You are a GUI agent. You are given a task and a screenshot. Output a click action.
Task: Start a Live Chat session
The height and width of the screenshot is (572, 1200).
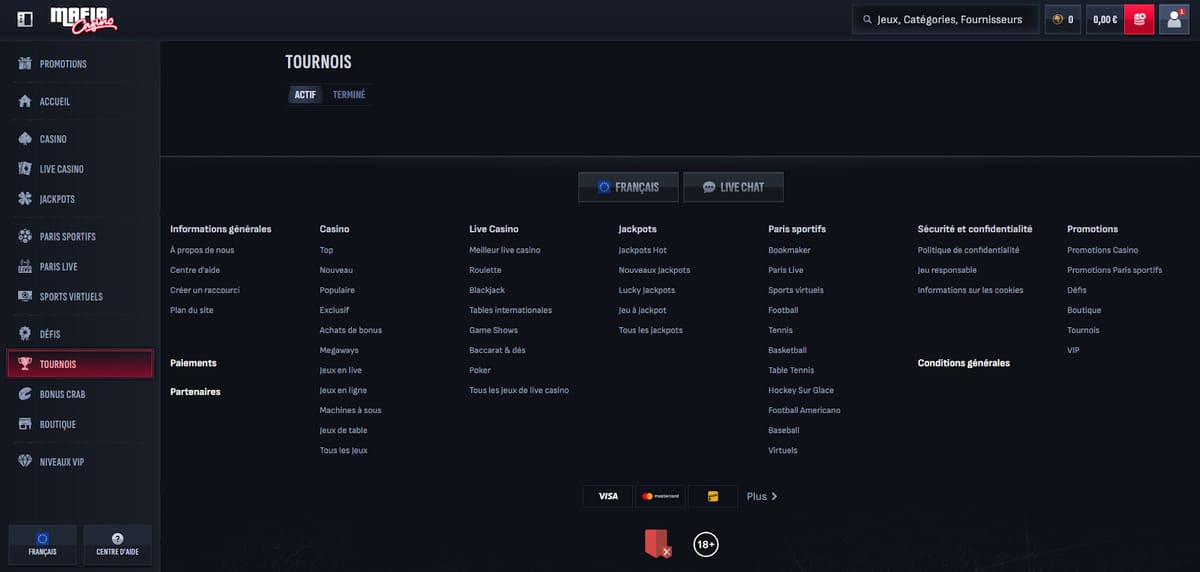click(733, 187)
